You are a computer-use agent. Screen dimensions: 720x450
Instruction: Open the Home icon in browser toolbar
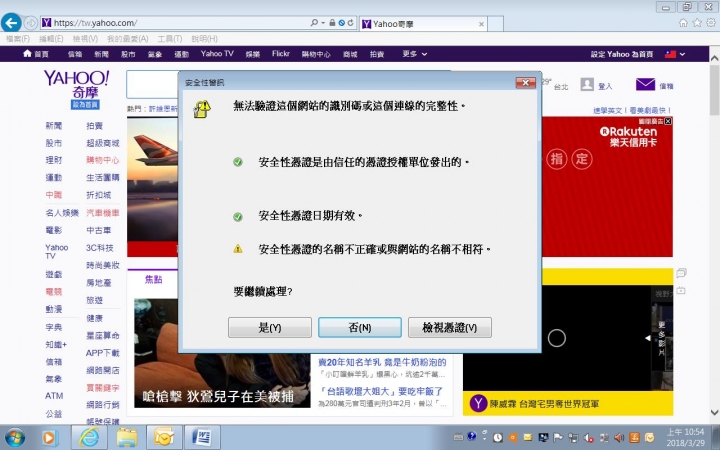[683, 22]
